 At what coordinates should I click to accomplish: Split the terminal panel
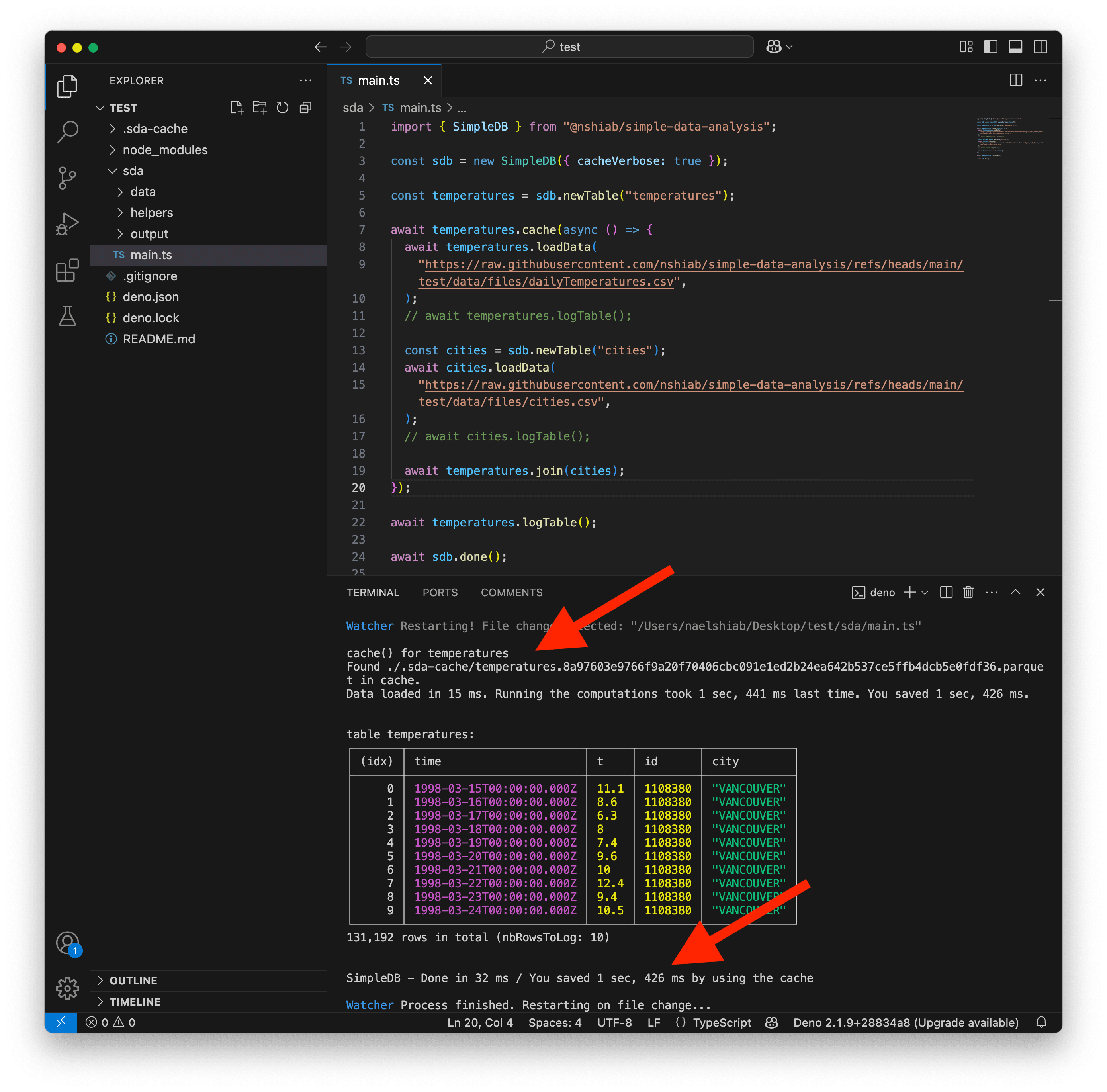[947, 593]
